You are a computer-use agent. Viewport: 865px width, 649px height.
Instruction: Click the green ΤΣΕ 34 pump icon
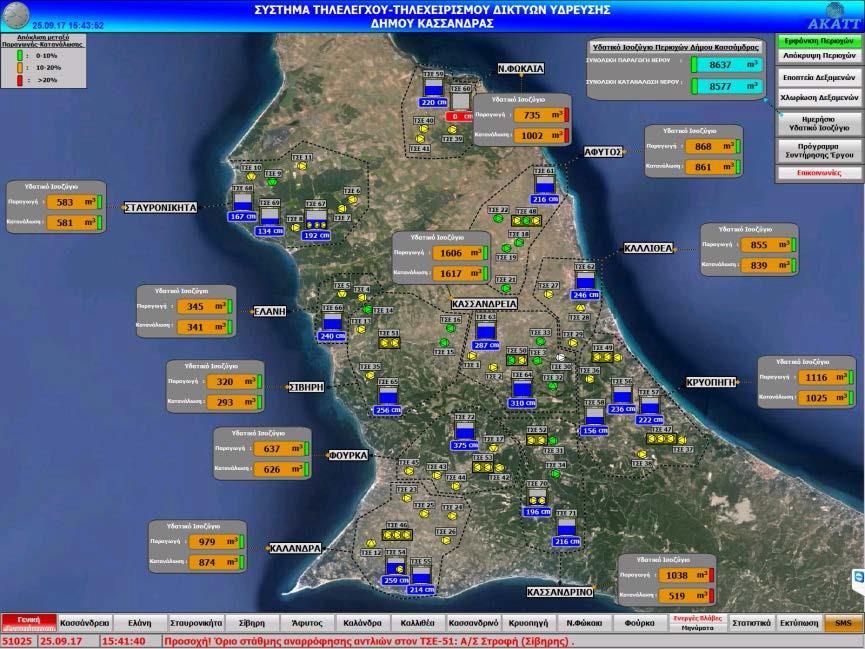pyautogui.click(x=556, y=474)
